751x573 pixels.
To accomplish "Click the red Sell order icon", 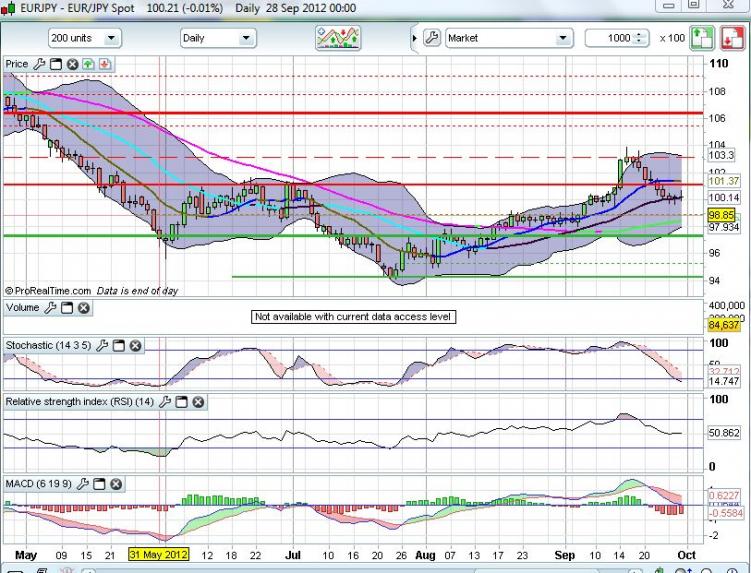I will pyautogui.click(x=733, y=38).
